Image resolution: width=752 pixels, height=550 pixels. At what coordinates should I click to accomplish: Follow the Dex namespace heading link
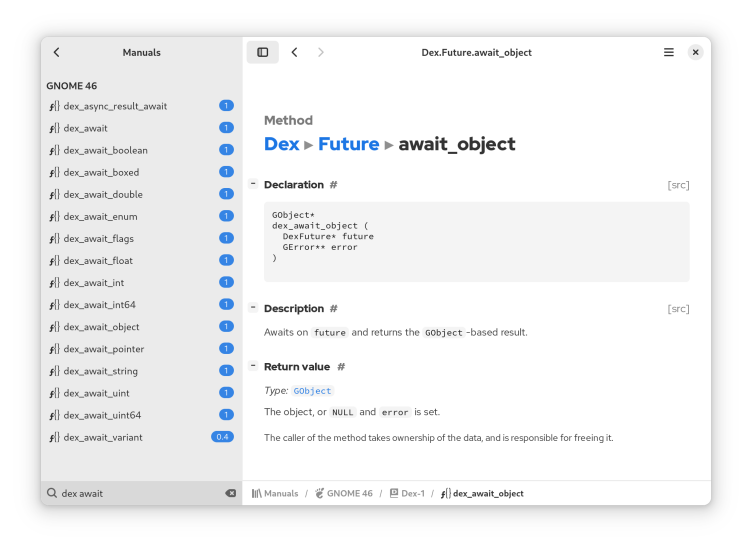click(x=281, y=144)
